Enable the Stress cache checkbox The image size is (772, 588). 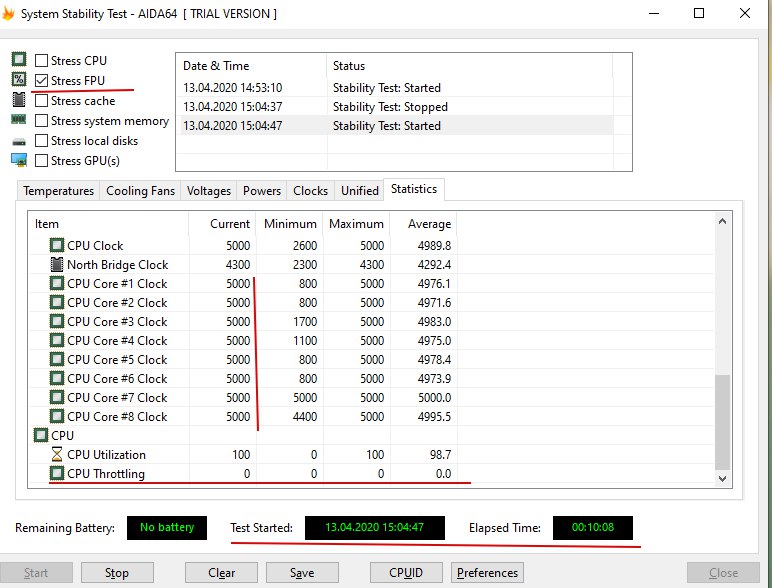coord(41,100)
